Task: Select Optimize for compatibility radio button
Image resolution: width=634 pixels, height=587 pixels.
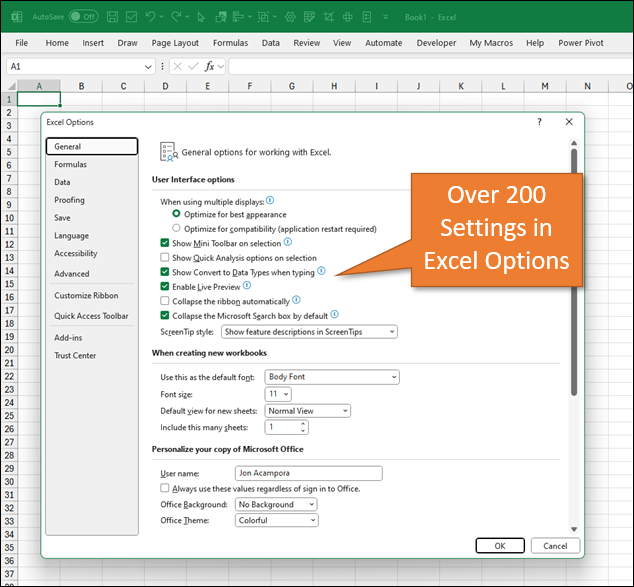Action: coord(177,228)
